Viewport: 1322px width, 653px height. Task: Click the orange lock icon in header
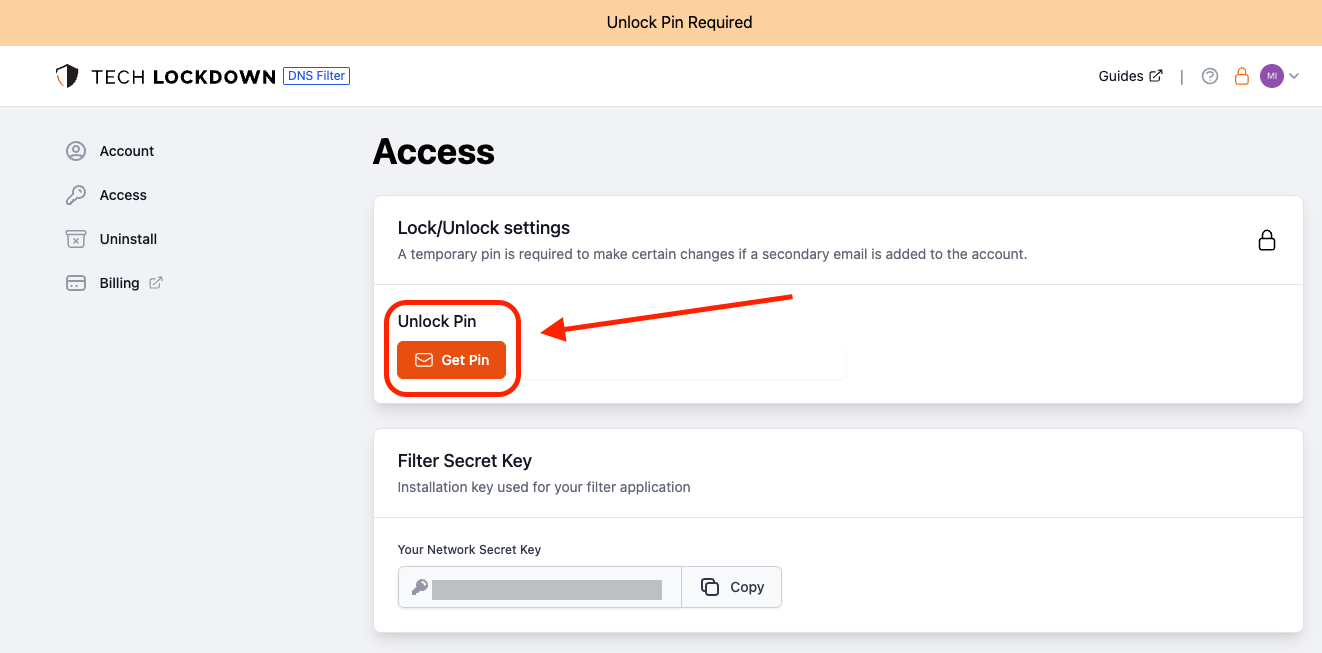pyautogui.click(x=1242, y=76)
